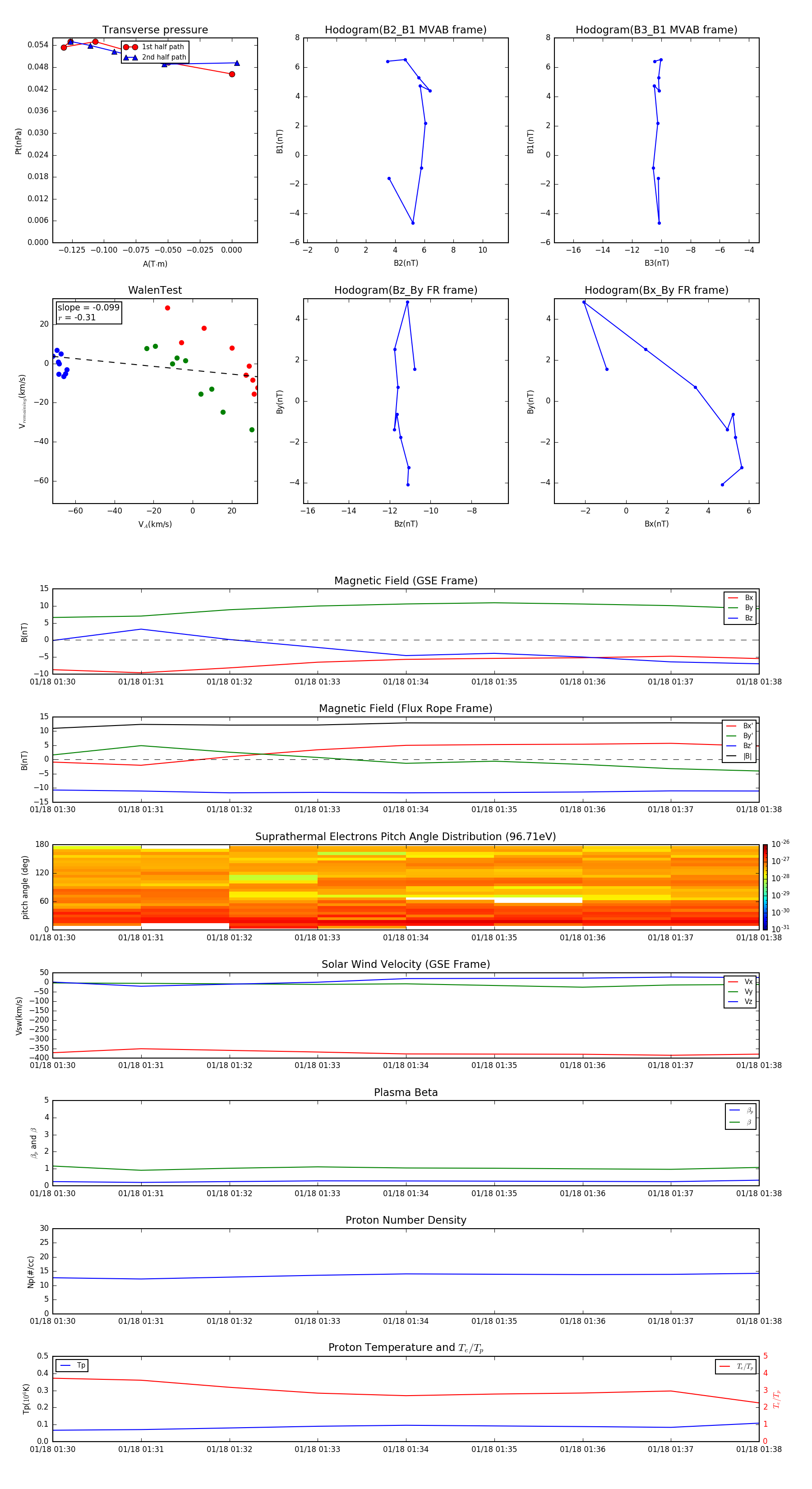The width and height of the screenshot is (812, 1489).
Task: Click the "Hodogram(B2_B1 MVAB frame)" title
Action: point(406,30)
